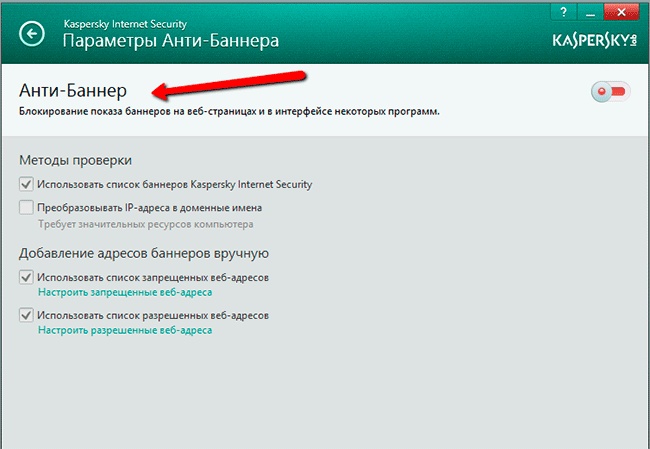The width and height of the screenshot is (650, 449).
Task: Click the 'Kaspersky Internet Security' header text
Action: click(x=125, y=24)
